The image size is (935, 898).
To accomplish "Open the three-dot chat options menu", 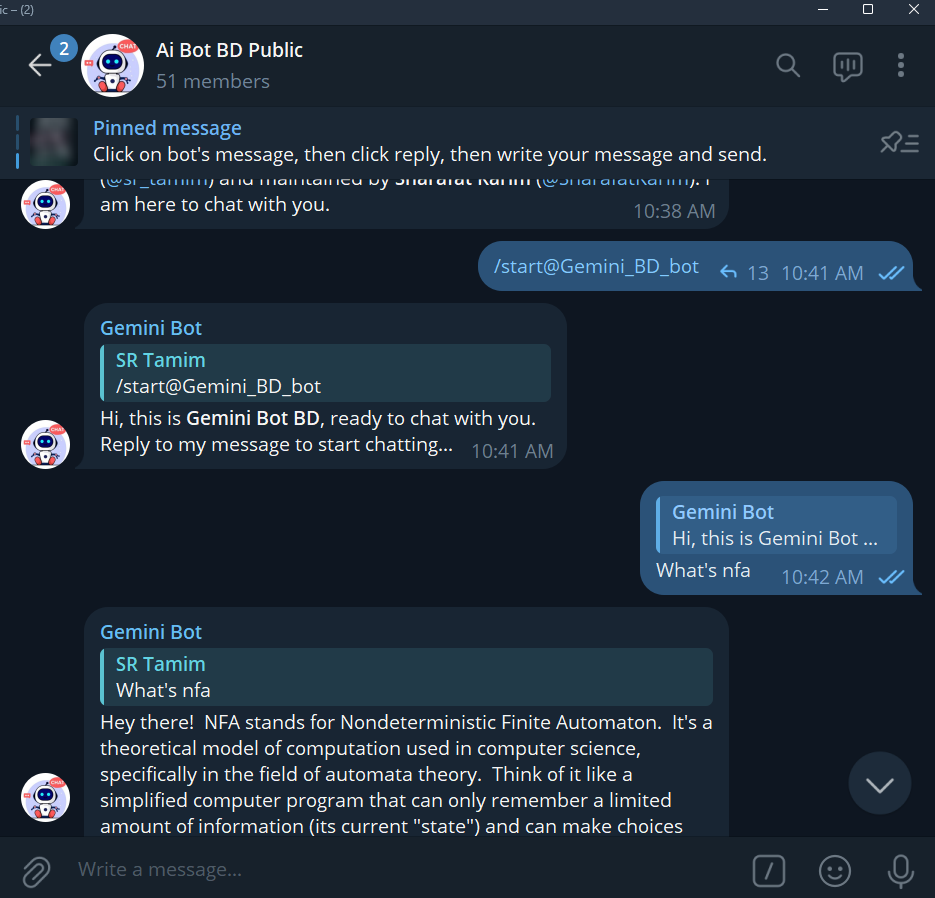I will [900, 66].
